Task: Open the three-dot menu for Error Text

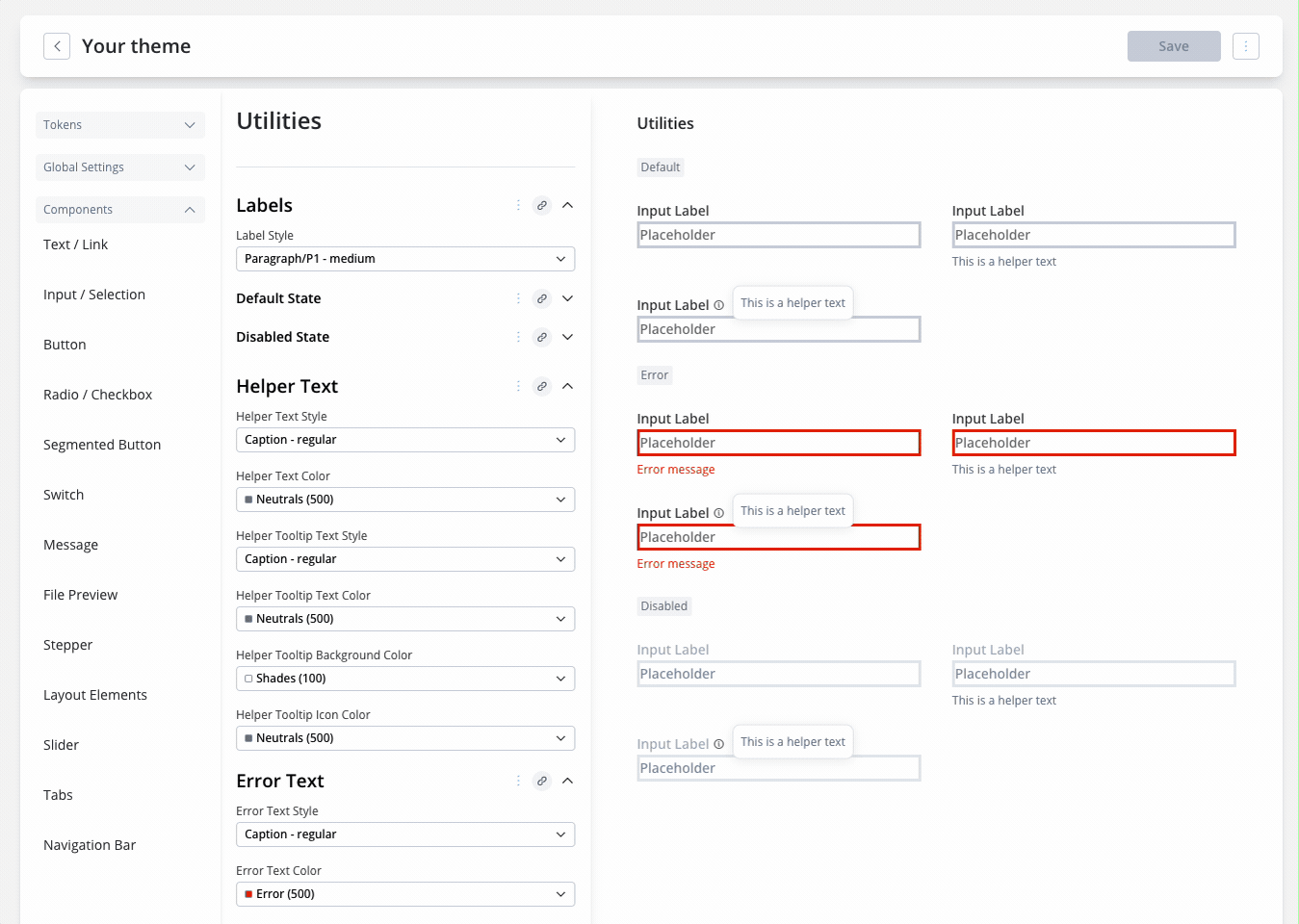Action: pyautogui.click(x=518, y=781)
